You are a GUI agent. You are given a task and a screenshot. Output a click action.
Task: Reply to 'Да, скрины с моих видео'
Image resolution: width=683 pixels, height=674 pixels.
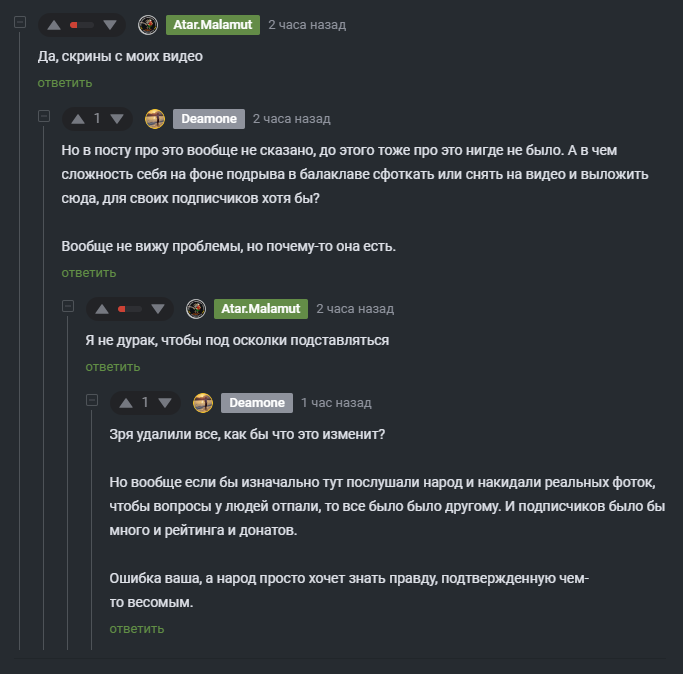(65, 83)
